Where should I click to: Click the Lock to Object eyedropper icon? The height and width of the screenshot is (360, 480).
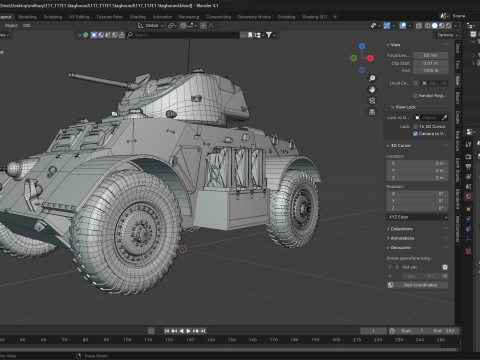[444, 118]
